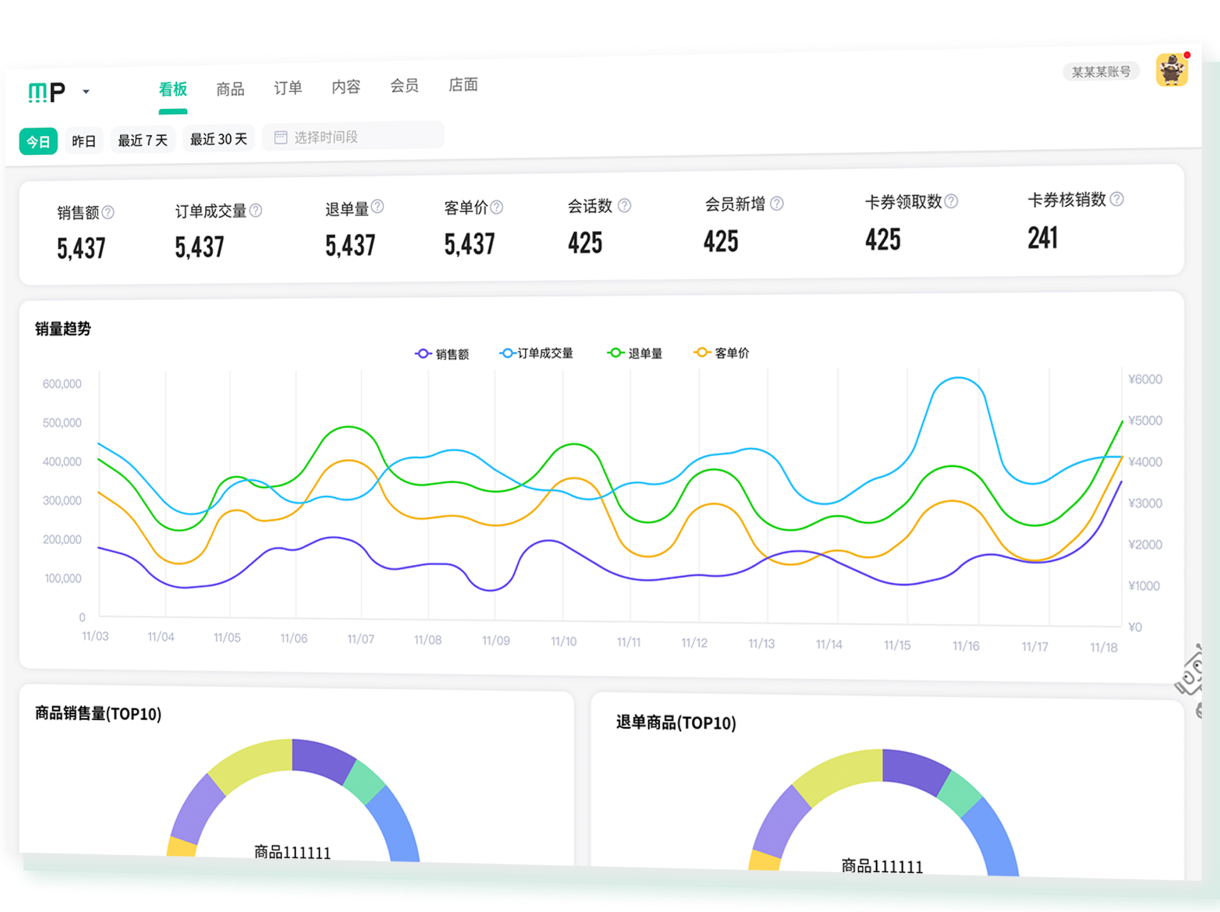This screenshot has width=1220, height=912.
Task: Select the 昨日 date filter
Action: (84, 141)
